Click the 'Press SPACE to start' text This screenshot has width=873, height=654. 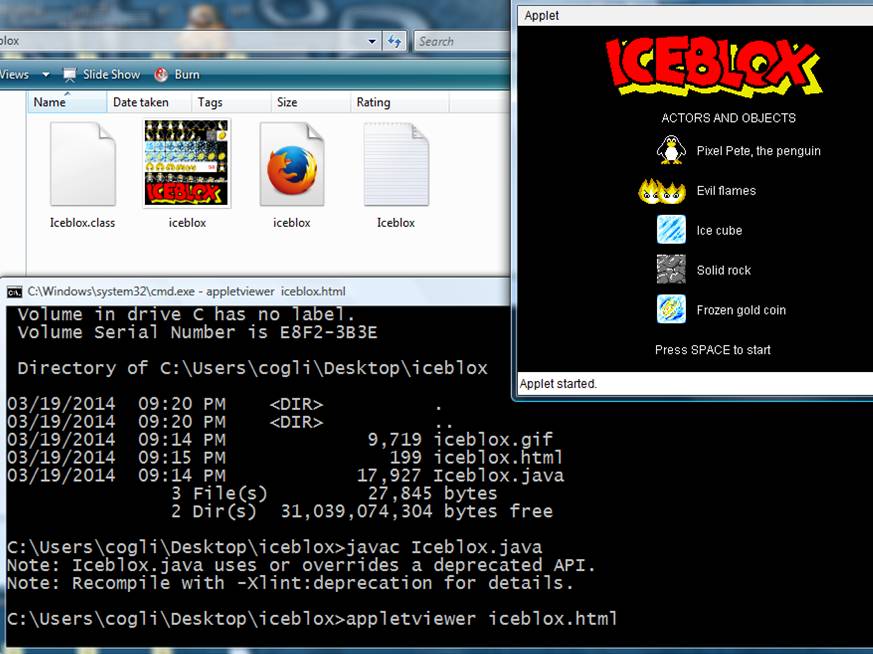pyautogui.click(x=713, y=350)
